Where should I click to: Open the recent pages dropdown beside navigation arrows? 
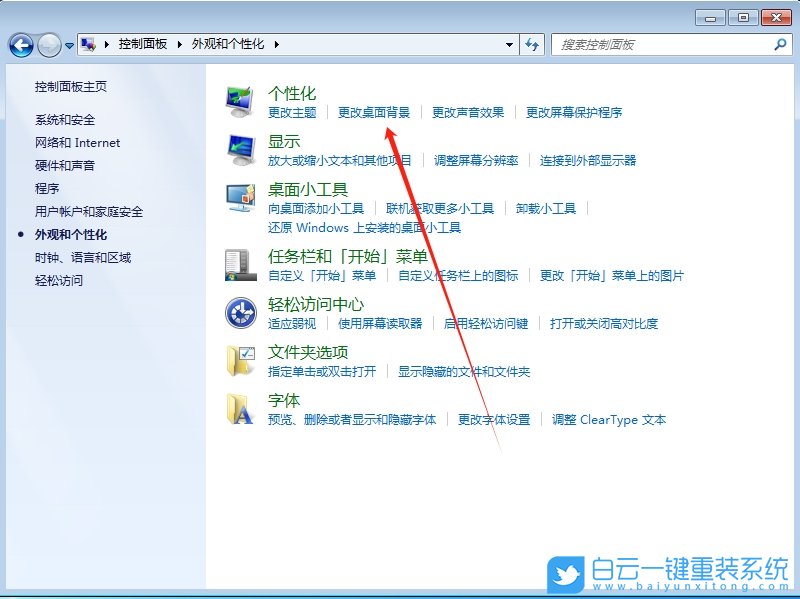[68, 44]
